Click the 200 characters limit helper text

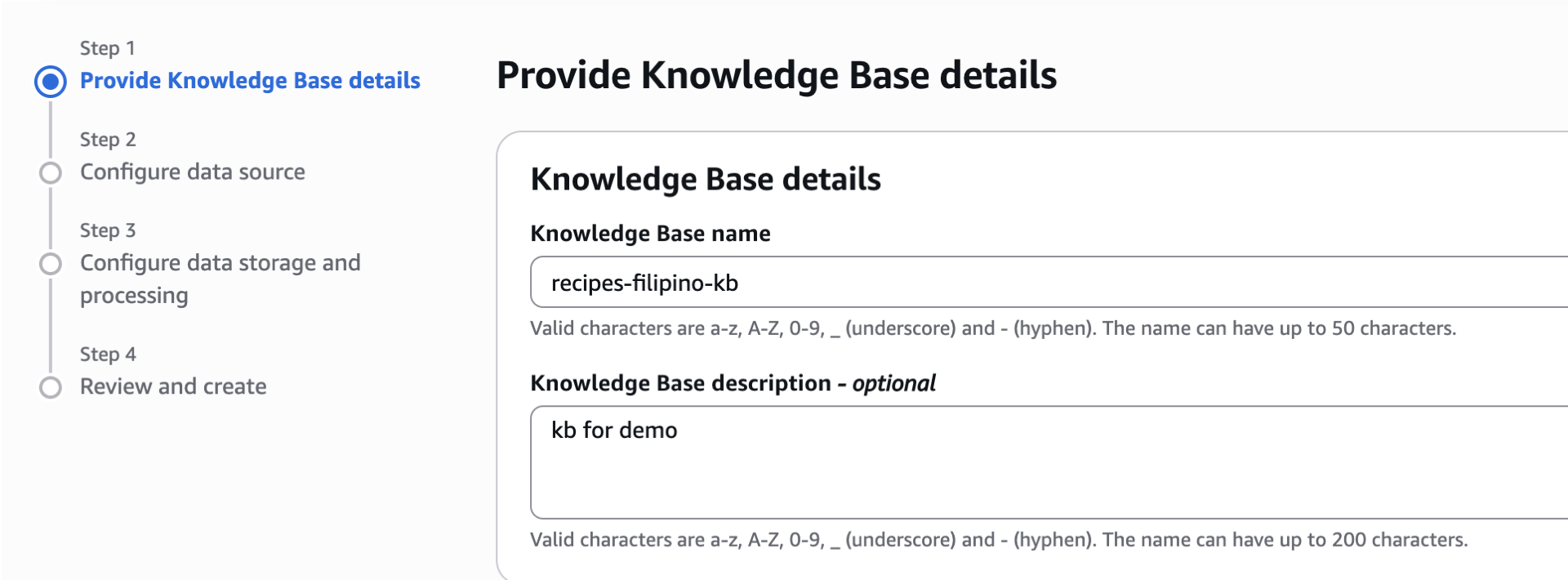[x=998, y=540]
